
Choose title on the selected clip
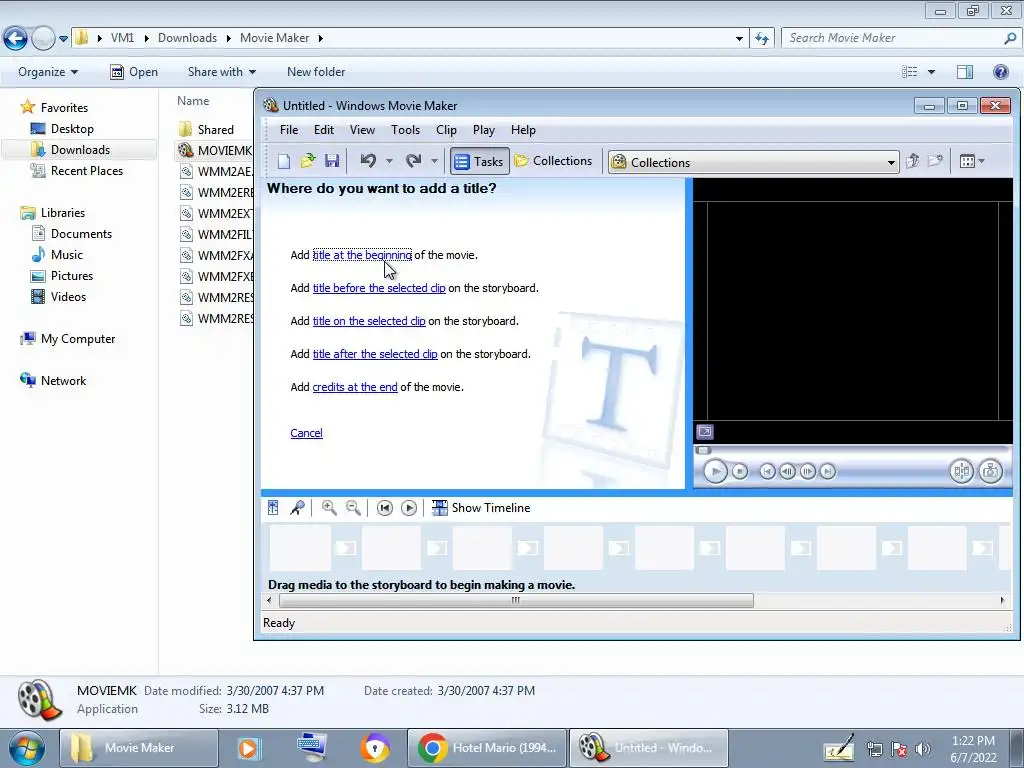coord(369,321)
